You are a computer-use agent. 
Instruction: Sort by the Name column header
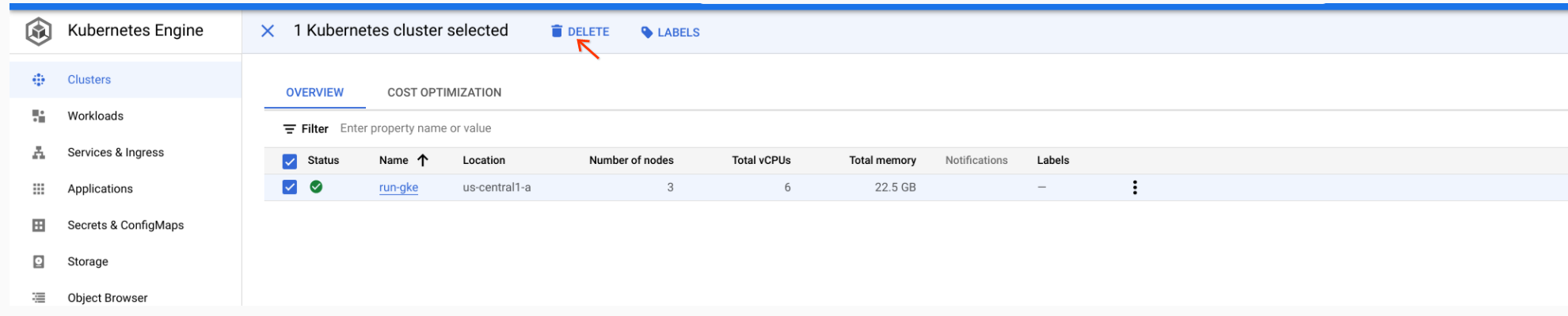tap(394, 160)
